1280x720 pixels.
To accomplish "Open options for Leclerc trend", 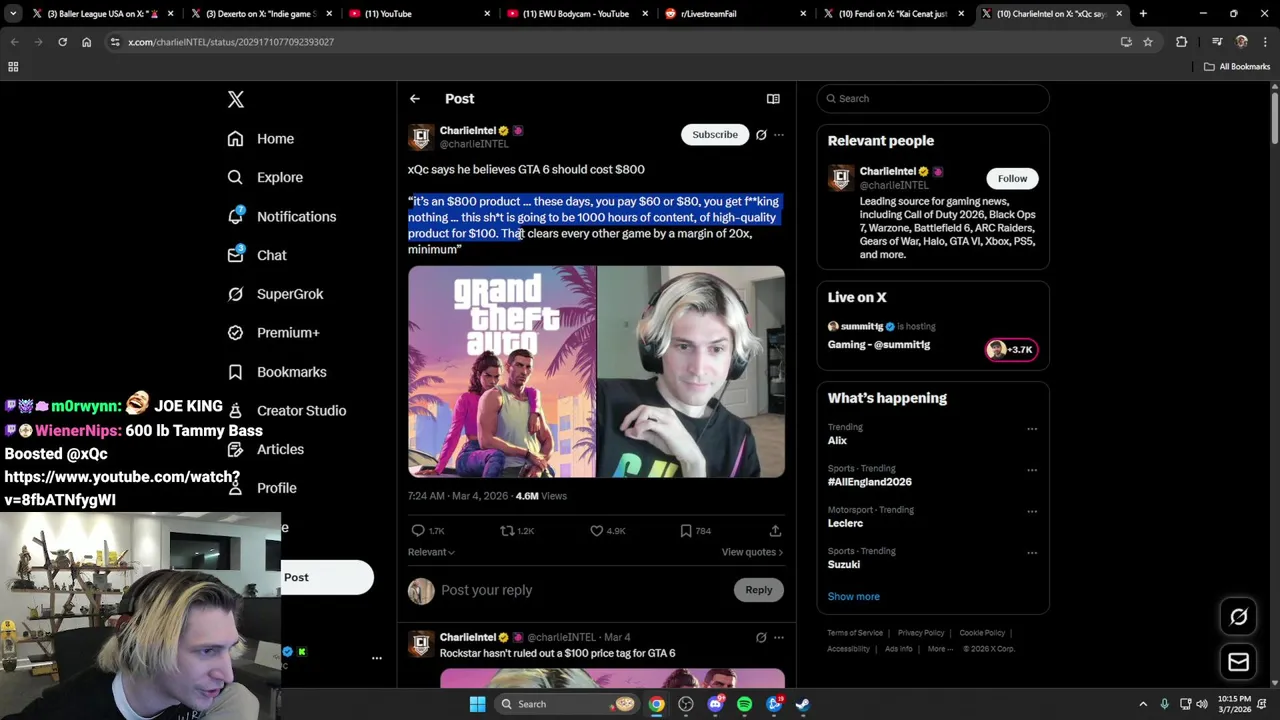I will pyautogui.click(x=1032, y=511).
